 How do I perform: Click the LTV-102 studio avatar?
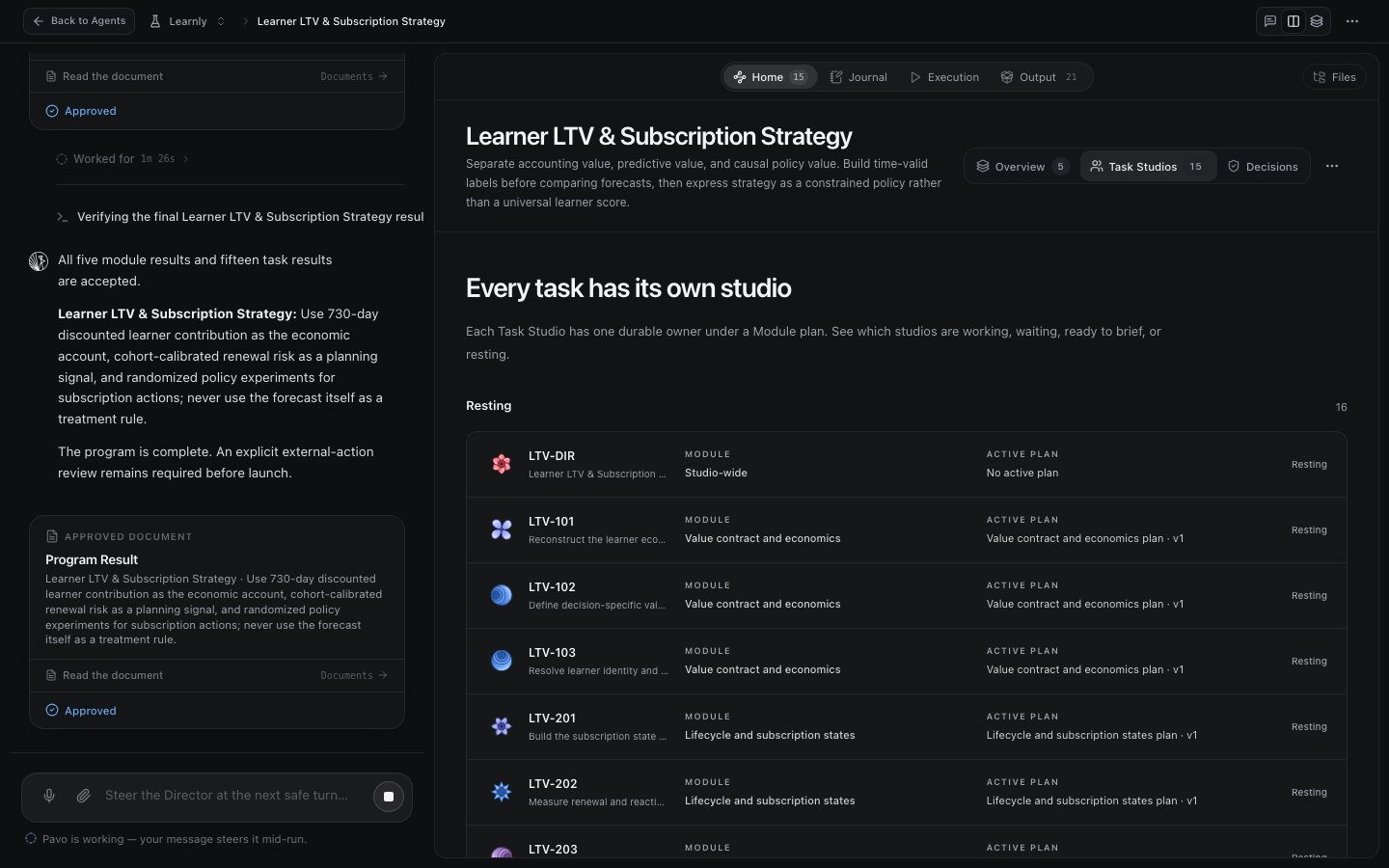point(502,595)
